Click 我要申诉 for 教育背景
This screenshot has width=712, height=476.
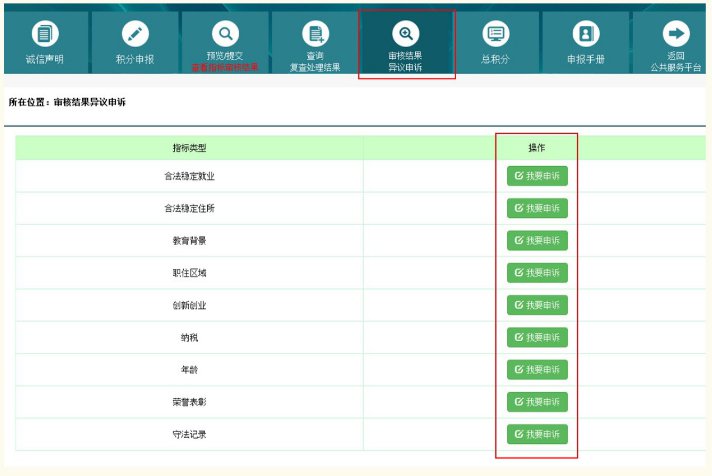tap(537, 240)
